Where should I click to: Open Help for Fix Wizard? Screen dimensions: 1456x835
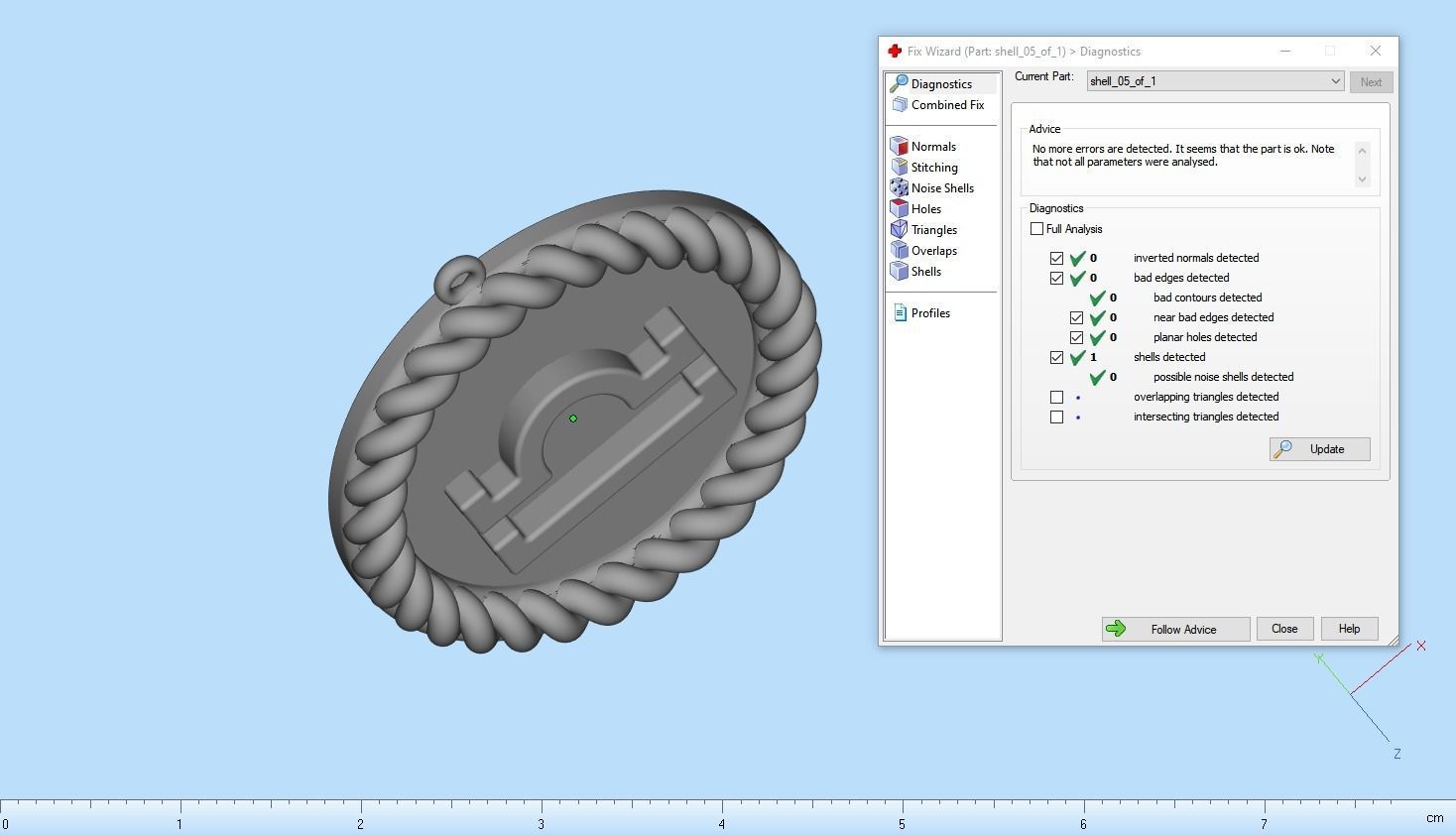pos(1349,629)
